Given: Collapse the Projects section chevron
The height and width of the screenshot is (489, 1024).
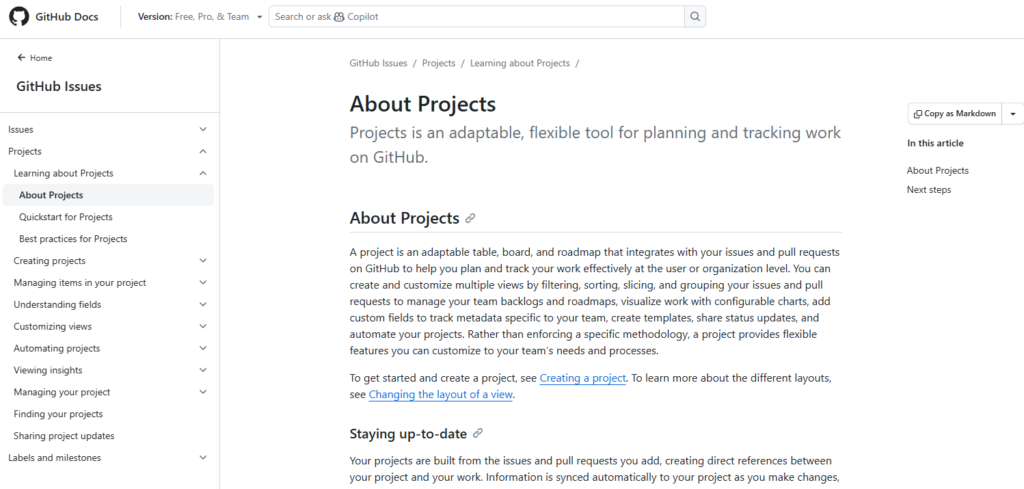Looking at the screenshot, I should (x=203, y=151).
